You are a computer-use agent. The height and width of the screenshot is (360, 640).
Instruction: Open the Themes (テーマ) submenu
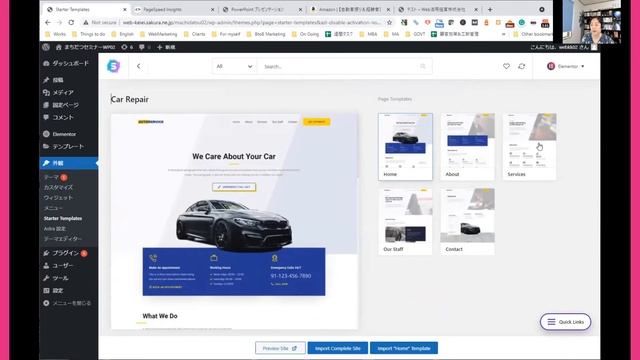coord(52,177)
